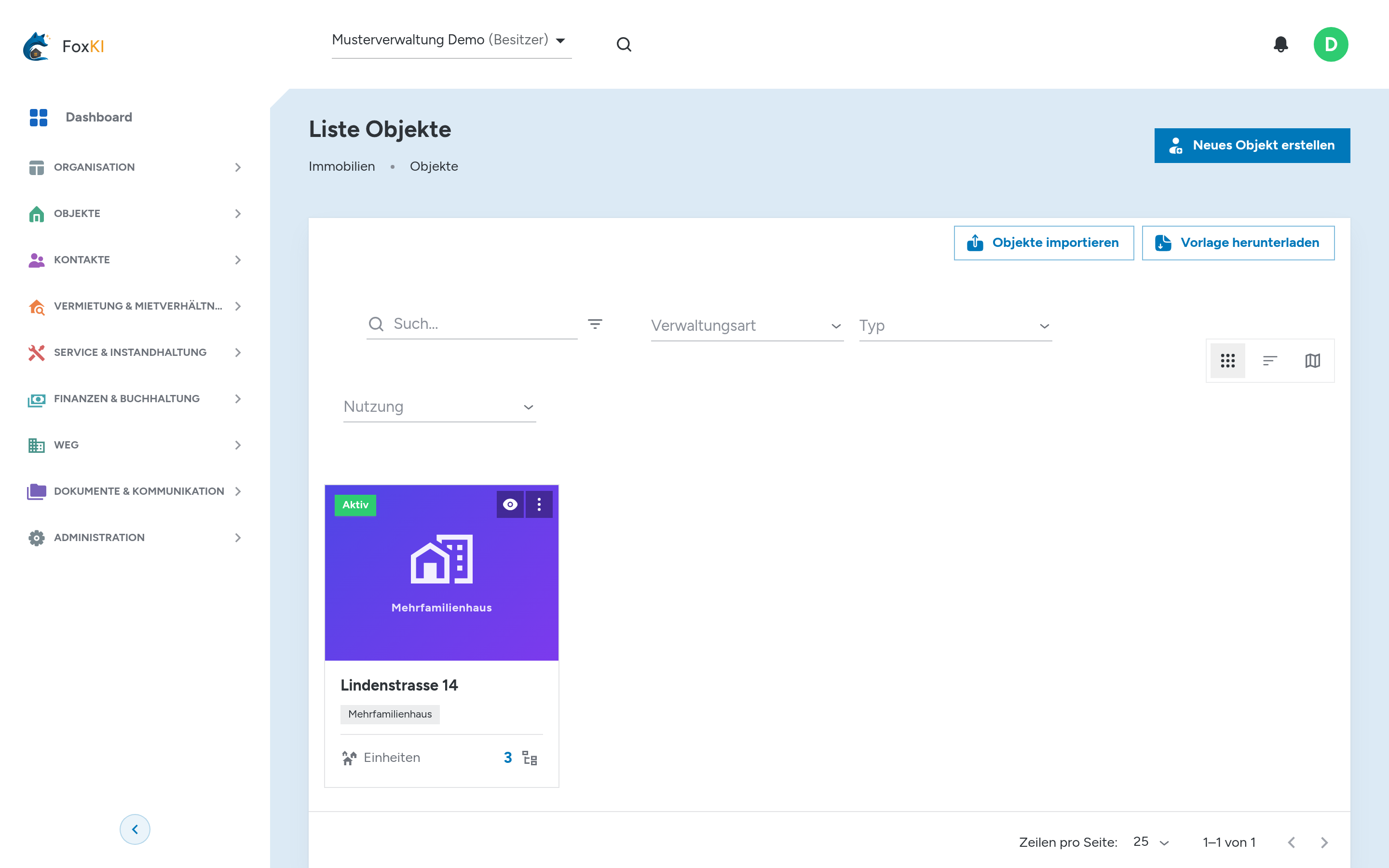This screenshot has width=1389, height=868.
Task: Switch to list view
Action: (x=1269, y=361)
